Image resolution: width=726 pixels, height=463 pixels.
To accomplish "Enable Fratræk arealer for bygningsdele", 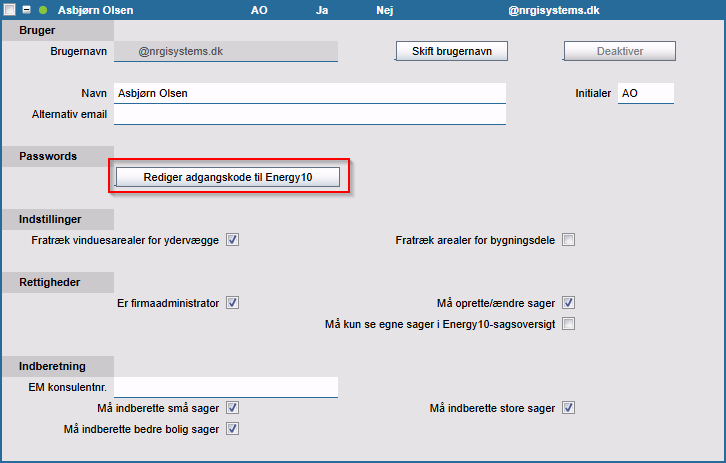I will tap(568, 240).
